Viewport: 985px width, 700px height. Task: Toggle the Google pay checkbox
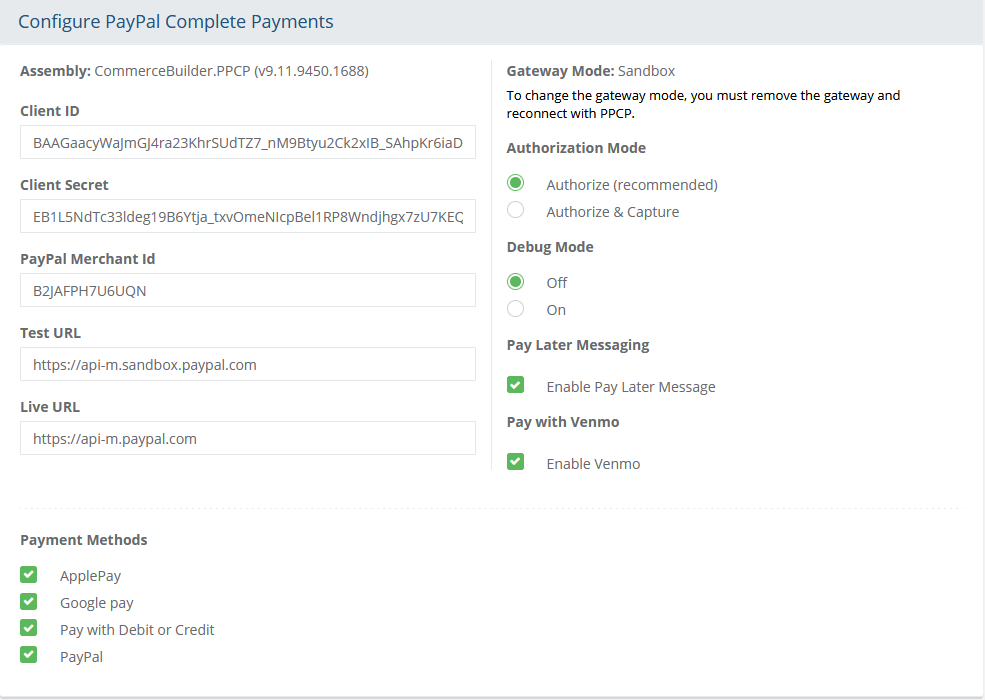(x=29, y=602)
